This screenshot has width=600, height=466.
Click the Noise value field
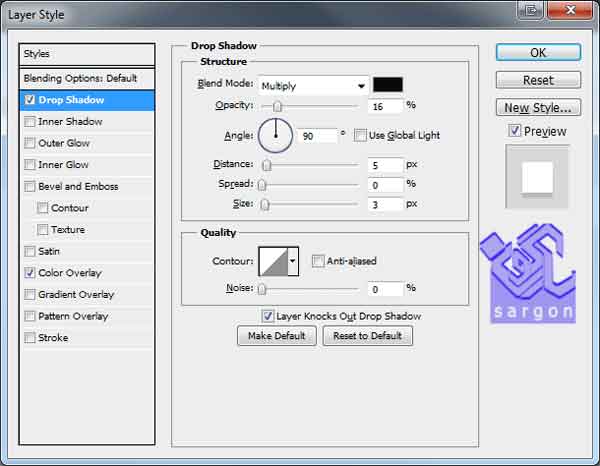[385, 289]
